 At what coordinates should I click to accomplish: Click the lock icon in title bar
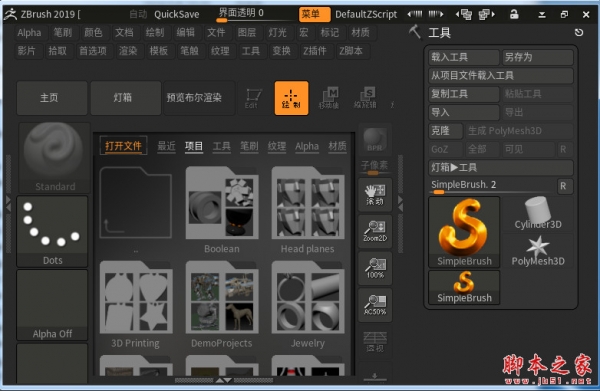click(514, 15)
